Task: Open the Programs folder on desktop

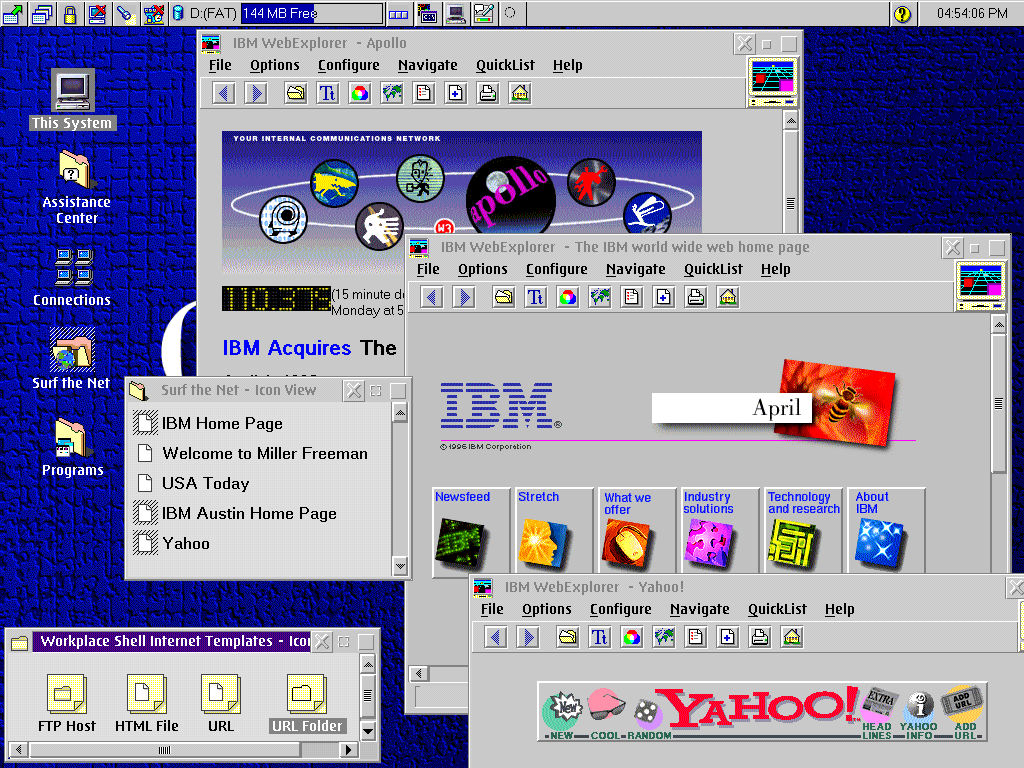Action: tap(72, 448)
